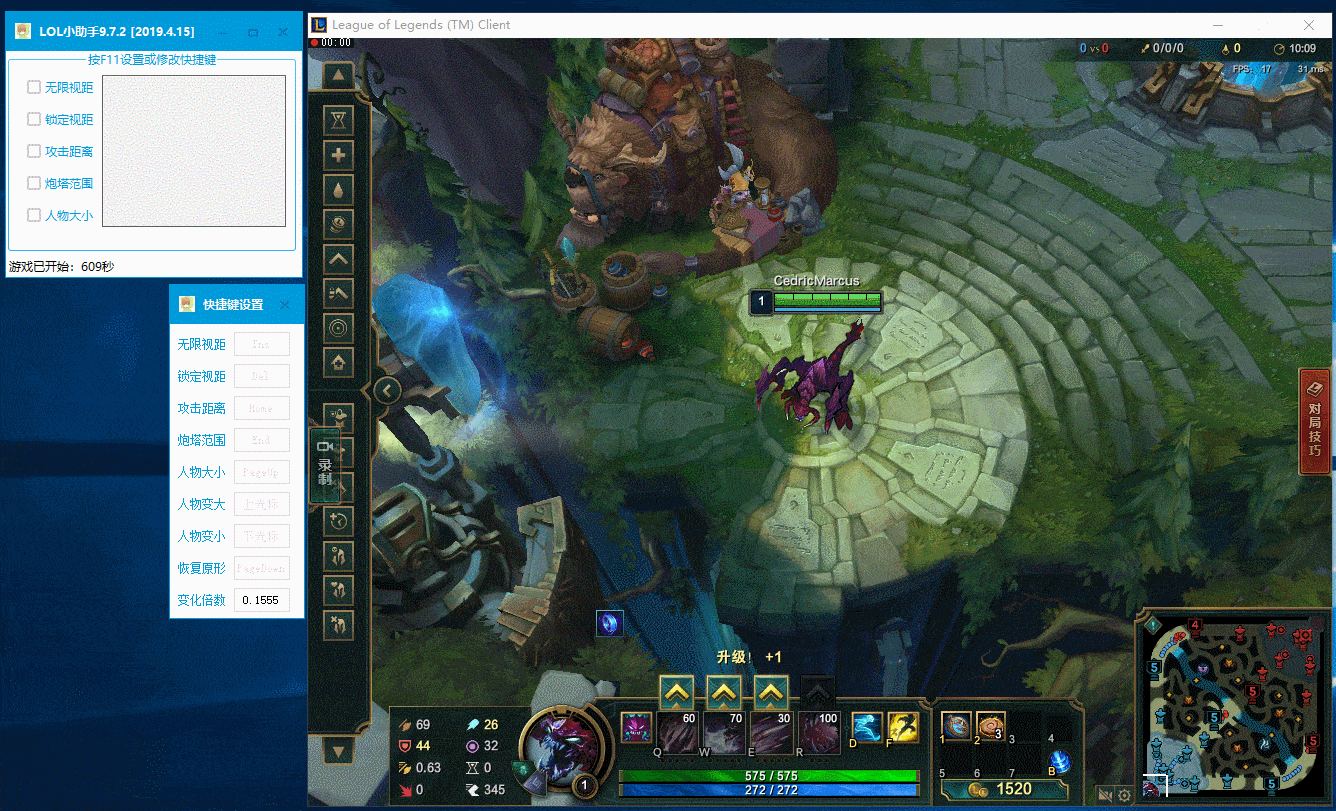Click the water drop mana icon in practice tool
The image size is (1336, 811).
coord(339,189)
